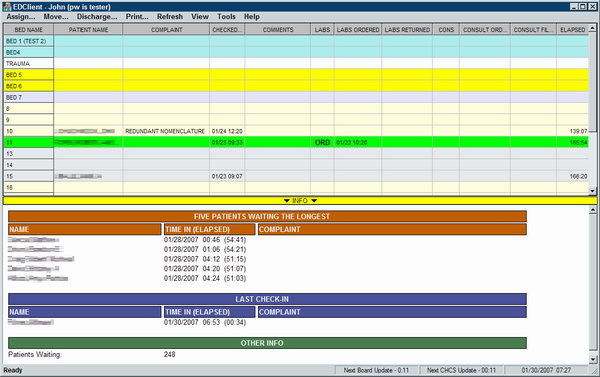
Task: Click the info panel scroll up arrow
Action: [592, 210]
